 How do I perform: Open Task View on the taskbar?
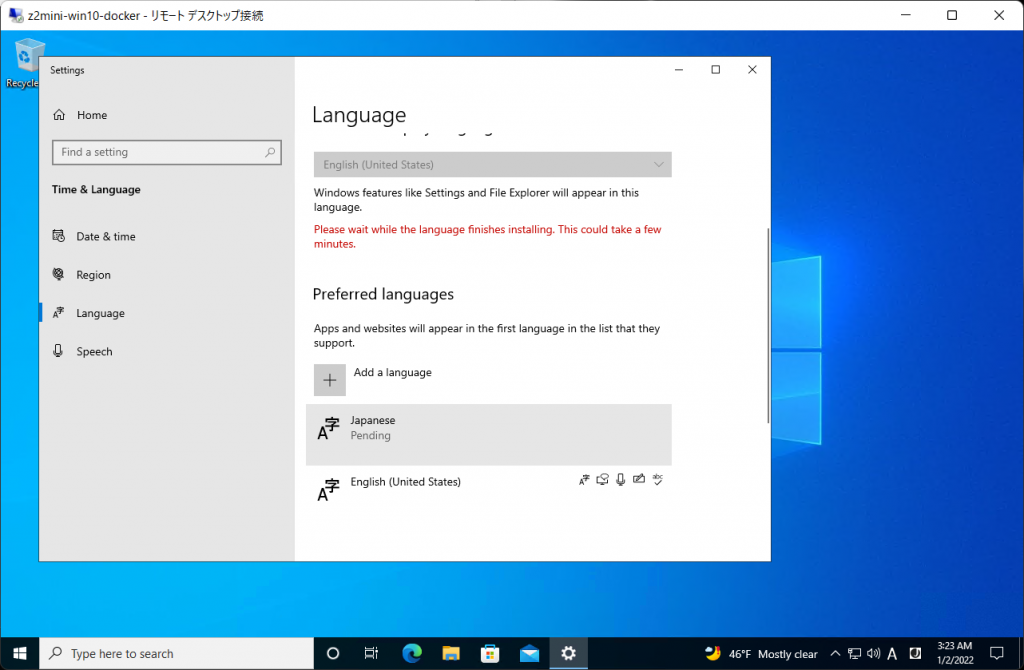tap(371, 653)
